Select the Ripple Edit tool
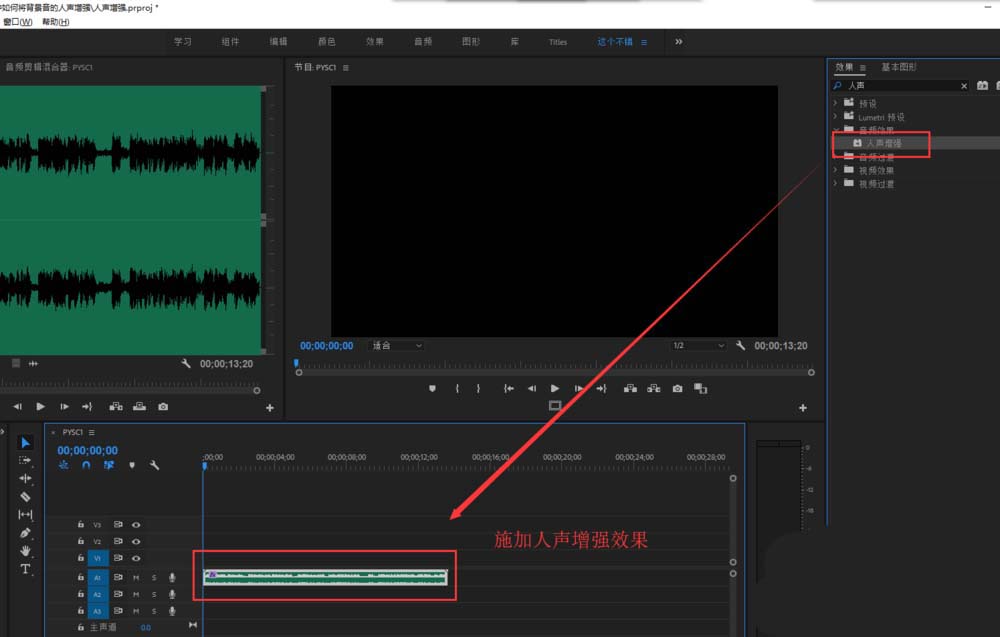1000x637 pixels. 25,478
